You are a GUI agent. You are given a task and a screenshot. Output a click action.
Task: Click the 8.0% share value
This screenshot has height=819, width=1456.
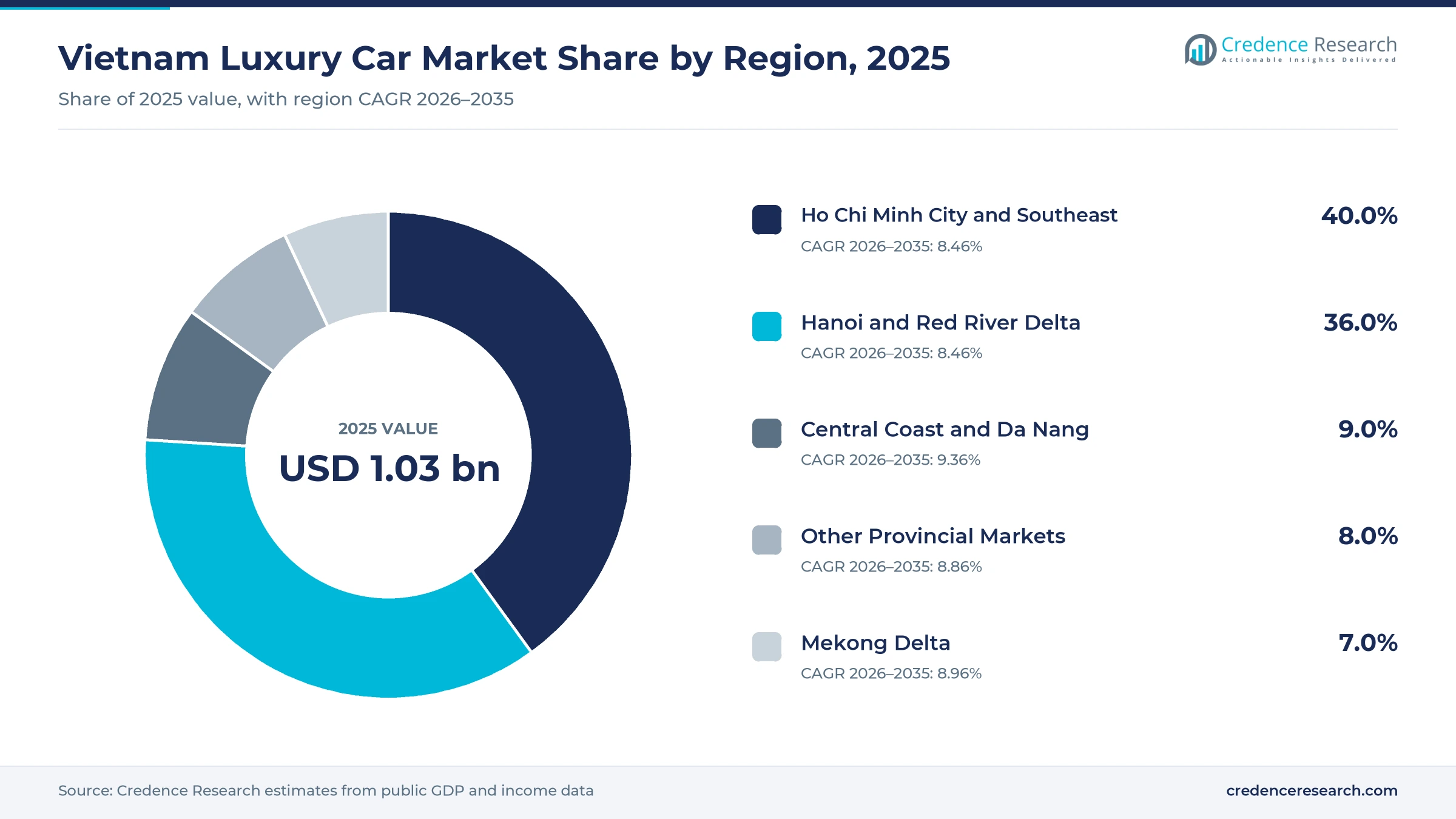(x=1368, y=536)
